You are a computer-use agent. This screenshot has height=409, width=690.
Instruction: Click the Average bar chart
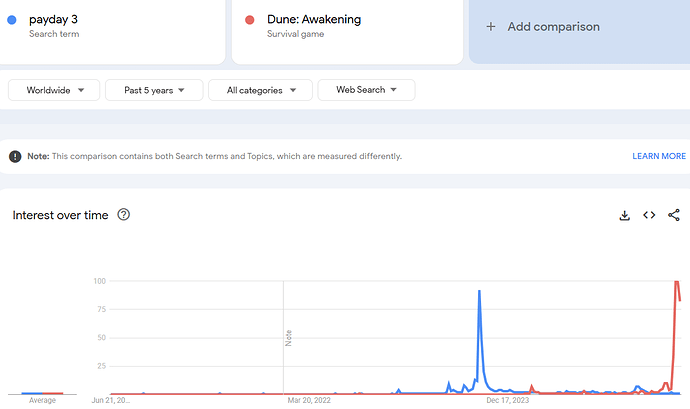[x=42, y=393]
